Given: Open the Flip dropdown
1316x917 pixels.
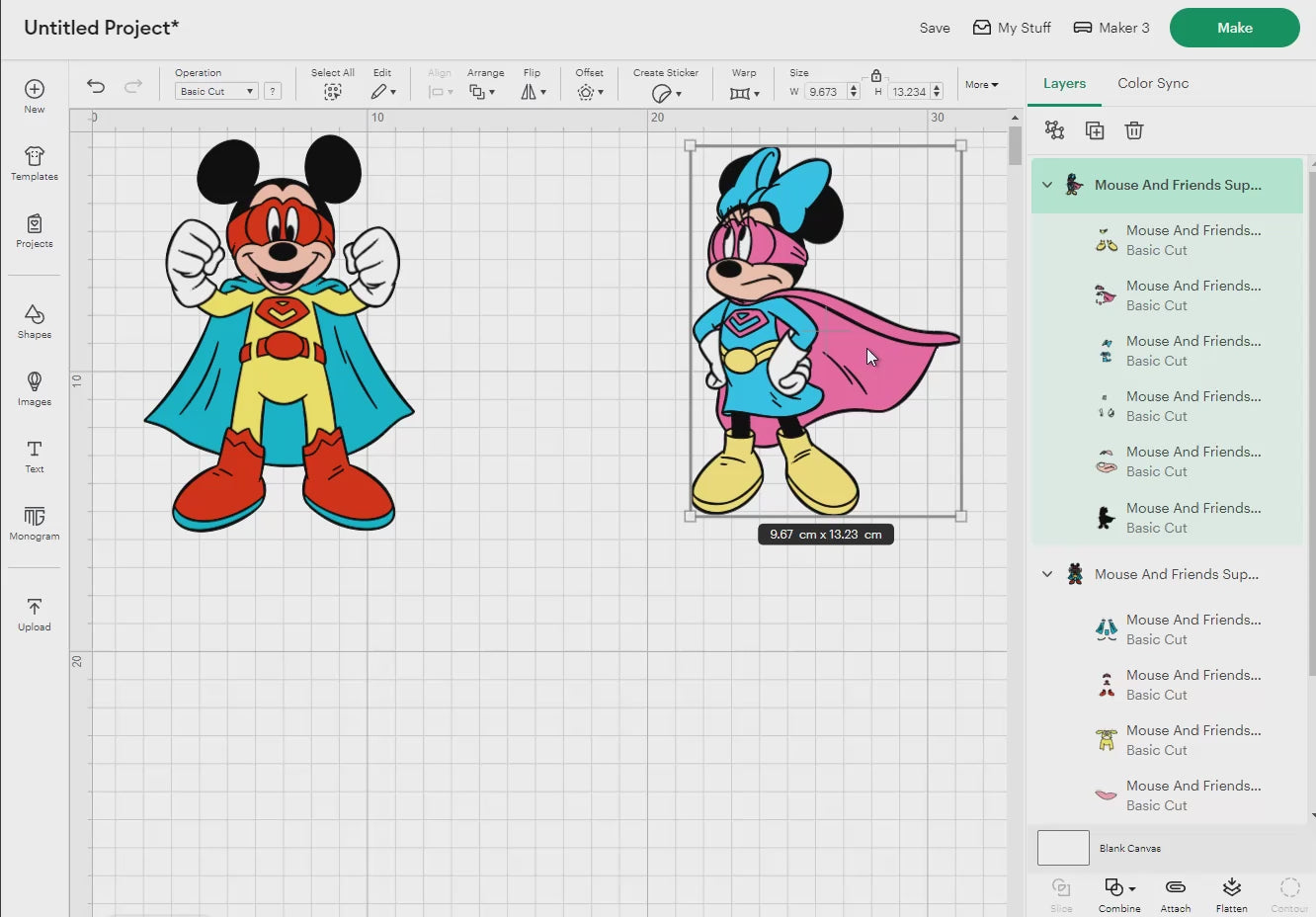Looking at the screenshot, I should click(x=534, y=92).
